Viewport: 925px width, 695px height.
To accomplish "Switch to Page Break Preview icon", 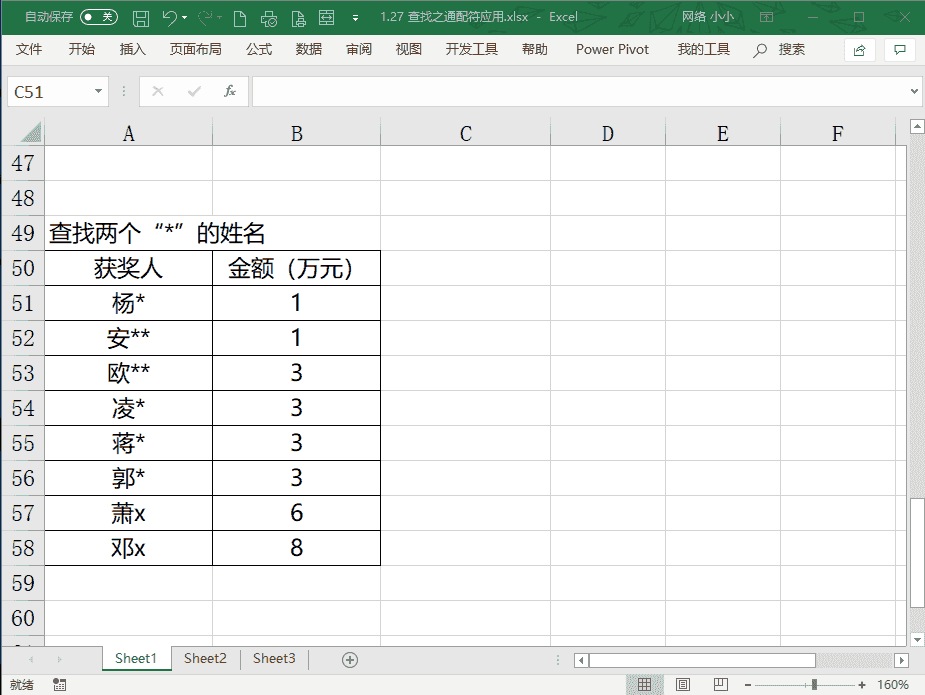I will [720, 684].
